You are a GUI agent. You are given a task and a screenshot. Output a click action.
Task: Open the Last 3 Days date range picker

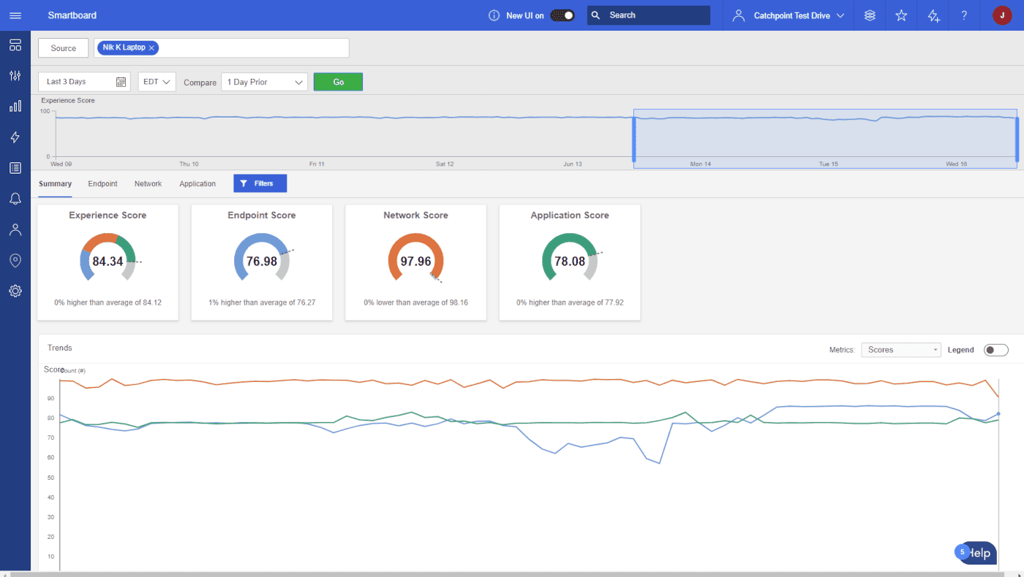pos(83,81)
